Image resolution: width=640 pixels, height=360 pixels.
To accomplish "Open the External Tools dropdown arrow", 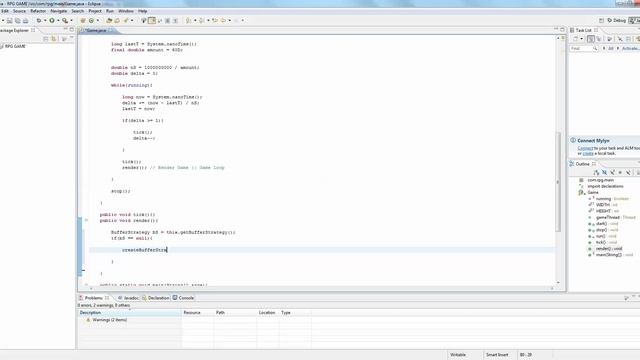I will pos(71,20).
